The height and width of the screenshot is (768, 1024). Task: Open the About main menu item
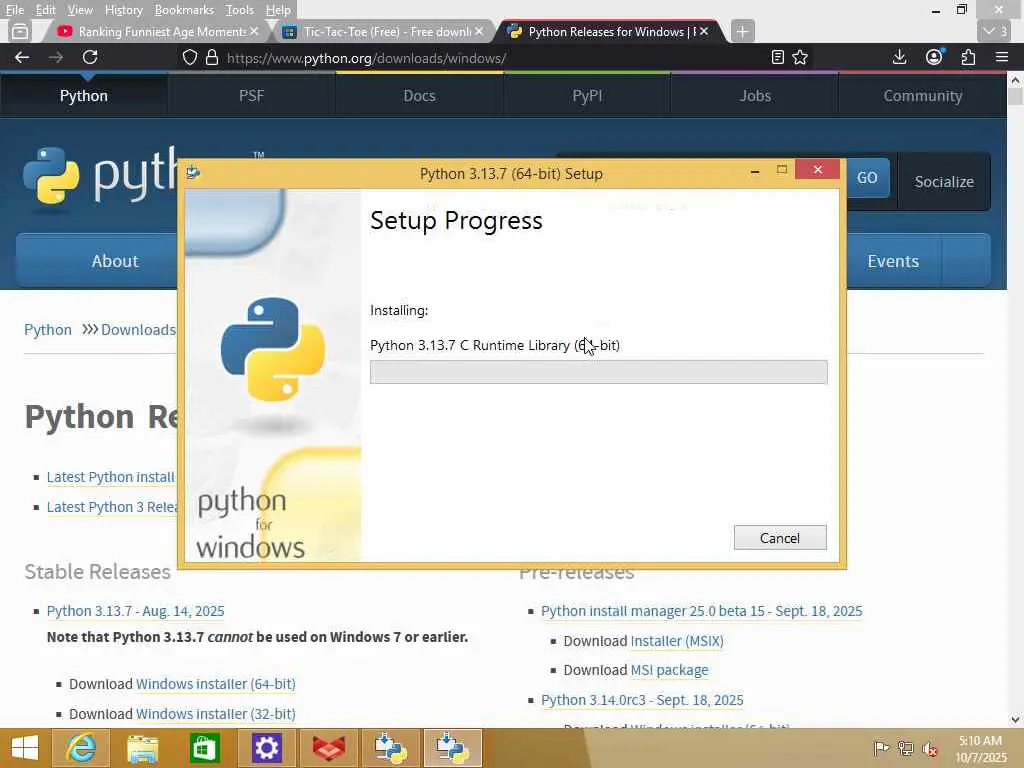click(x=115, y=261)
